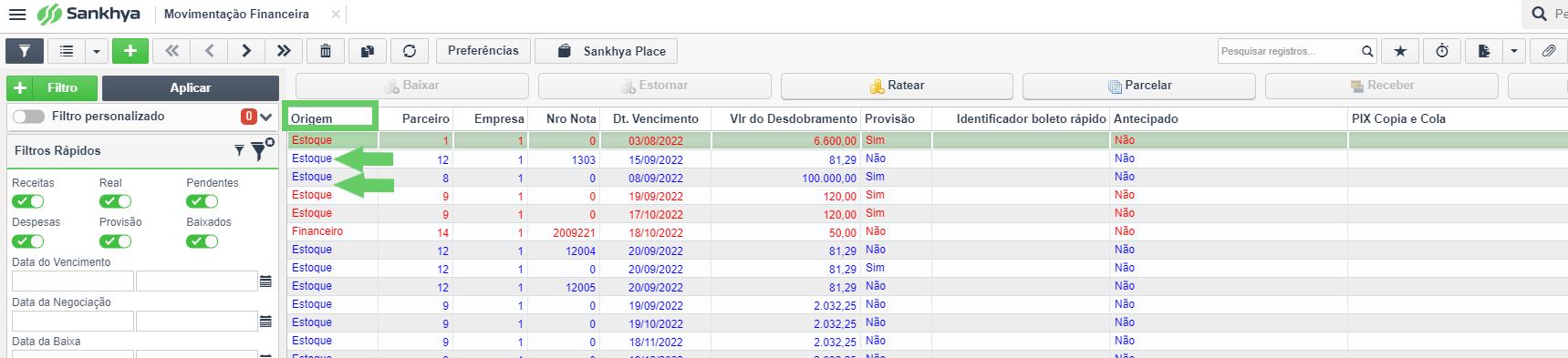Open the hamburger main menu

pos(17,14)
